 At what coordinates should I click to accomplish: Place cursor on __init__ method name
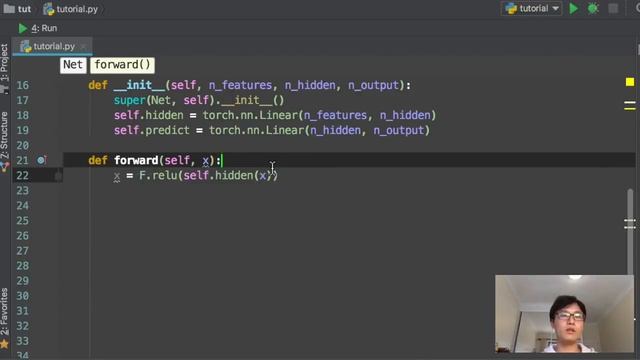(x=139, y=85)
